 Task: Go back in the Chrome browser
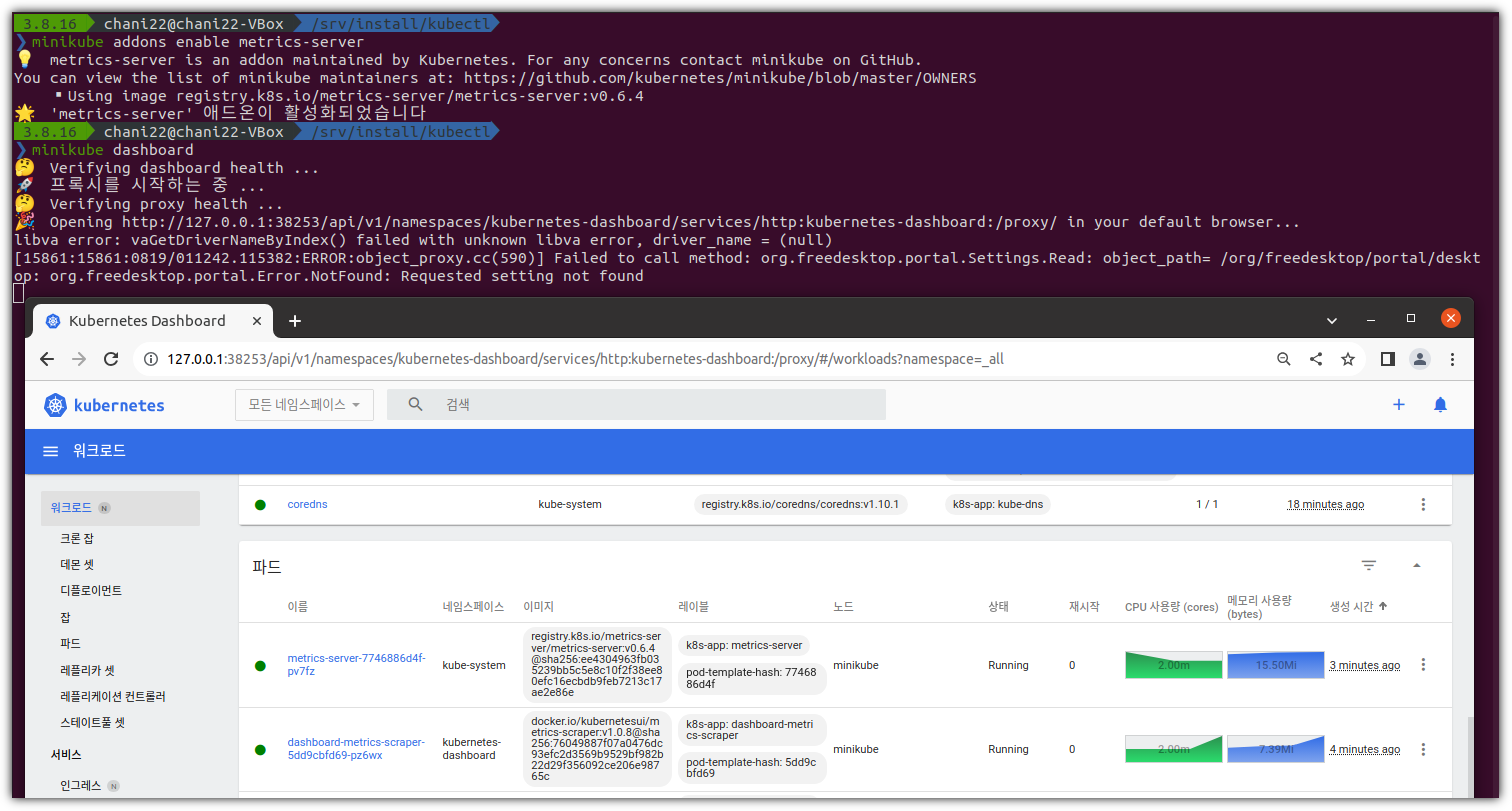(x=47, y=359)
